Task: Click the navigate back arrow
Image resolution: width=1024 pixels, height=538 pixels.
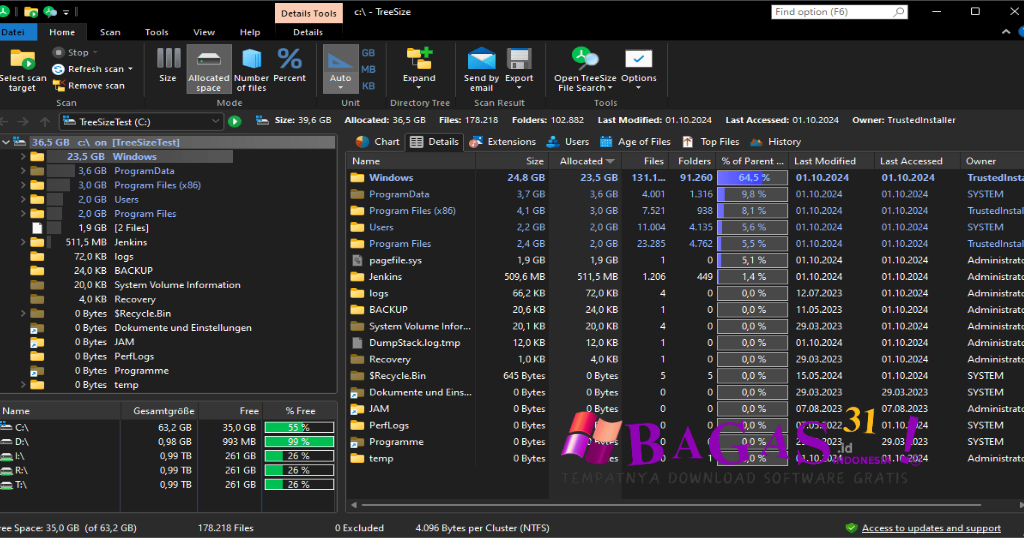Action: (x=5, y=121)
